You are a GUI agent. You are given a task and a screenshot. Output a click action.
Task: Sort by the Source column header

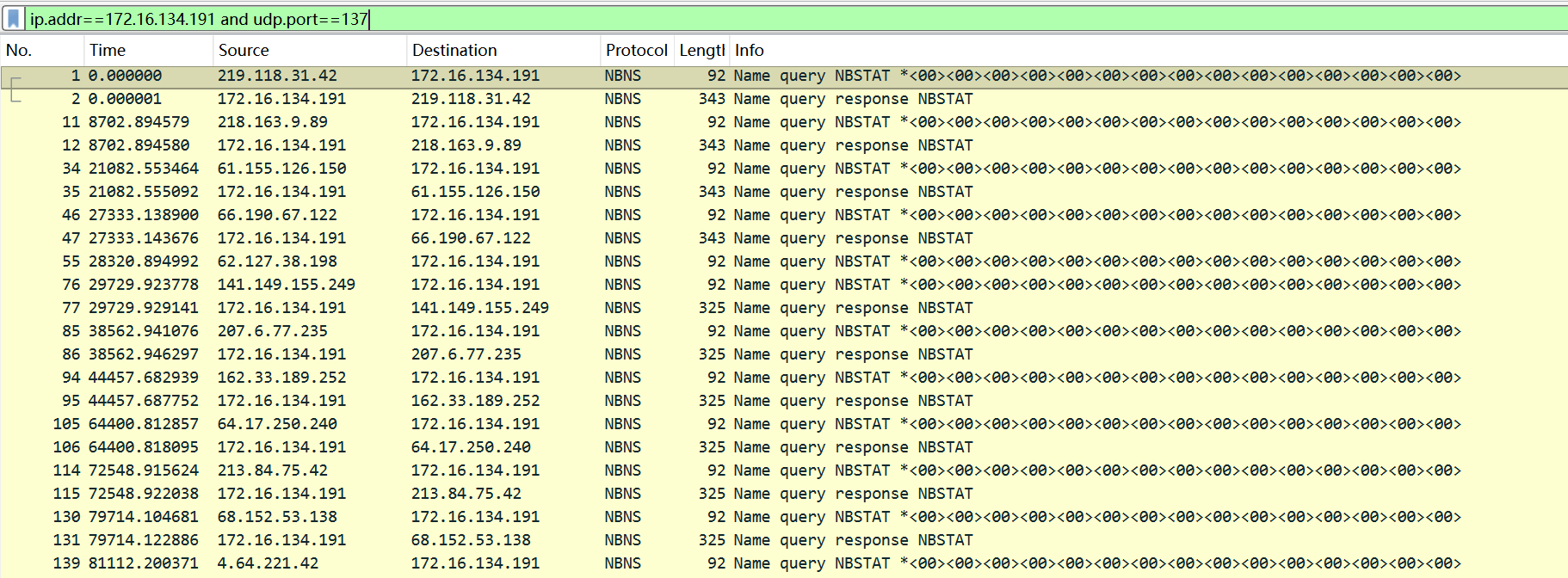[310, 50]
